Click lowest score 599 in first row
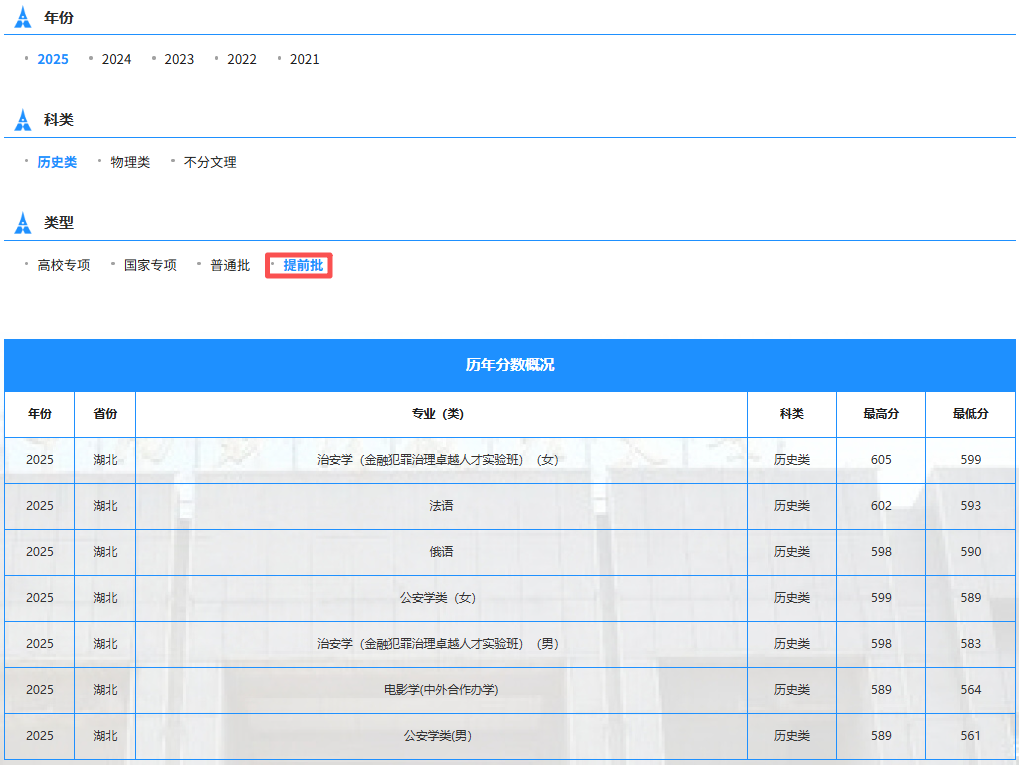Viewport: 1019px width, 765px height. click(971, 460)
